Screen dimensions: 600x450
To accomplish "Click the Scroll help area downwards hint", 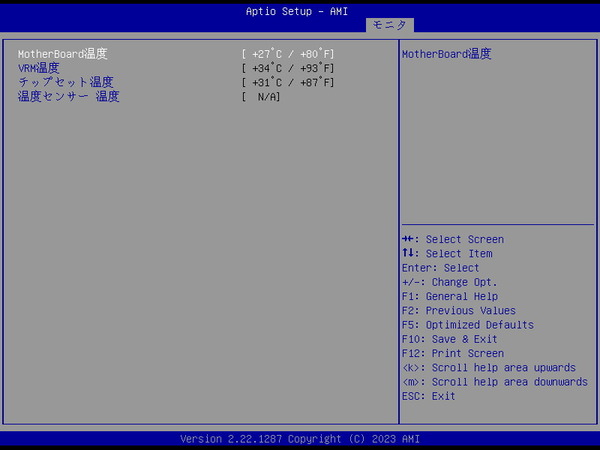I will 495,382.
